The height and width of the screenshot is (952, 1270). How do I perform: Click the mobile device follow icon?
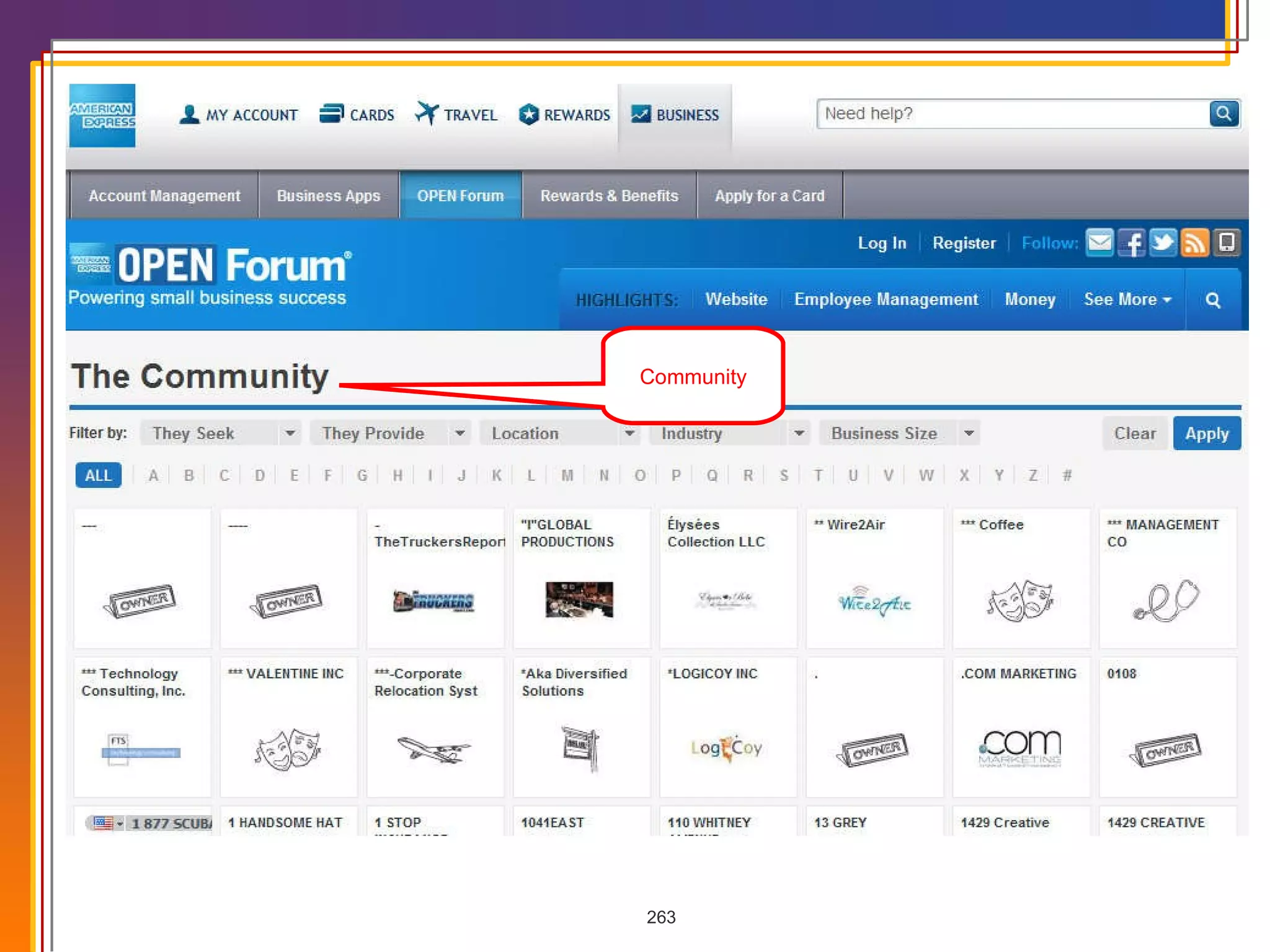coord(1227,242)
